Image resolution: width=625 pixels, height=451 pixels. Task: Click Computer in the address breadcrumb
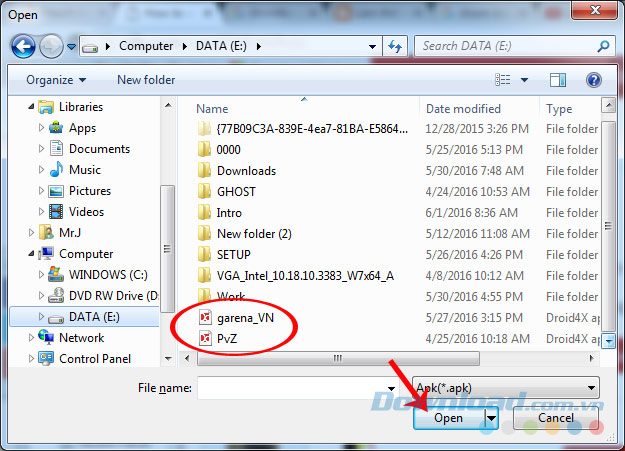[146, 46]
